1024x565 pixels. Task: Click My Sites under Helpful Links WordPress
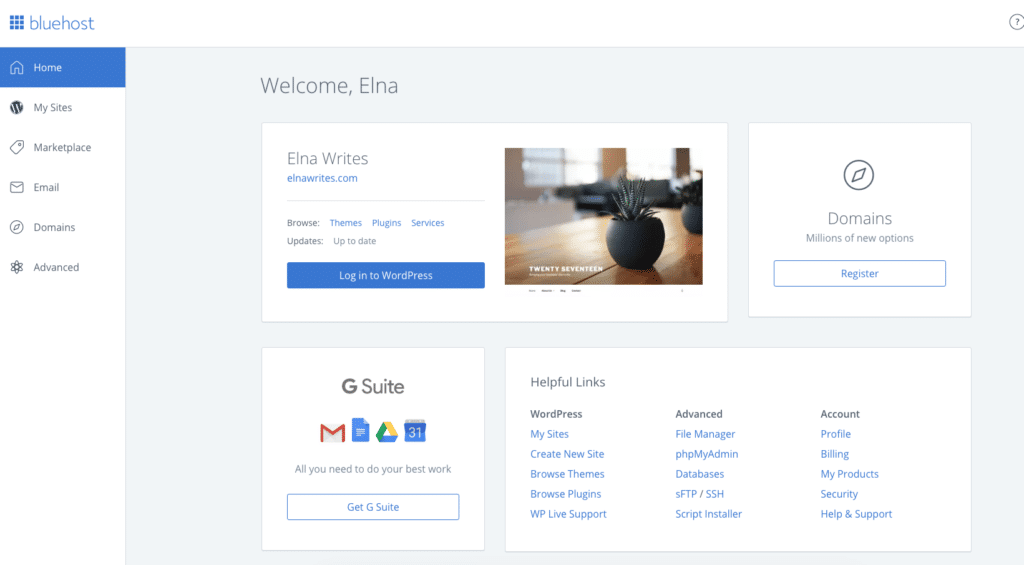click(549, 434)
